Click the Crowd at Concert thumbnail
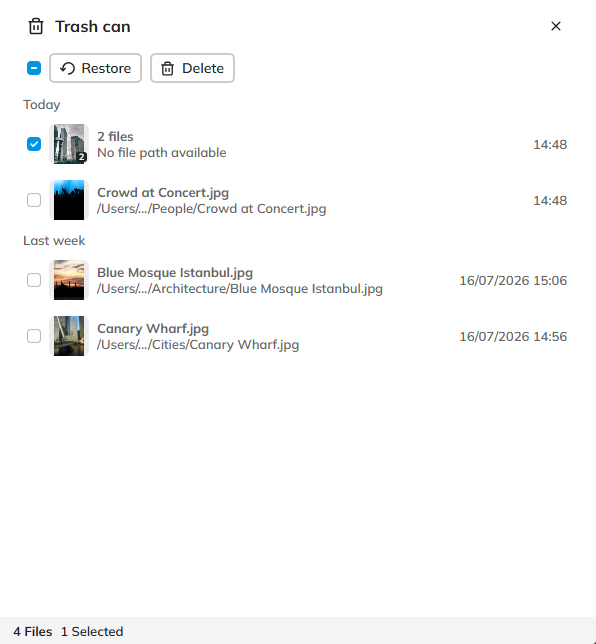The image size is (596, 644). (x=69, y=200)
